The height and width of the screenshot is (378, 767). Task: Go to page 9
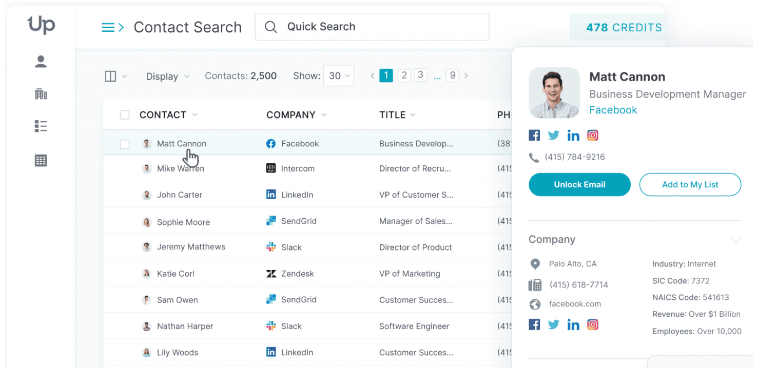pyautogui.click(x=452, y=75)
